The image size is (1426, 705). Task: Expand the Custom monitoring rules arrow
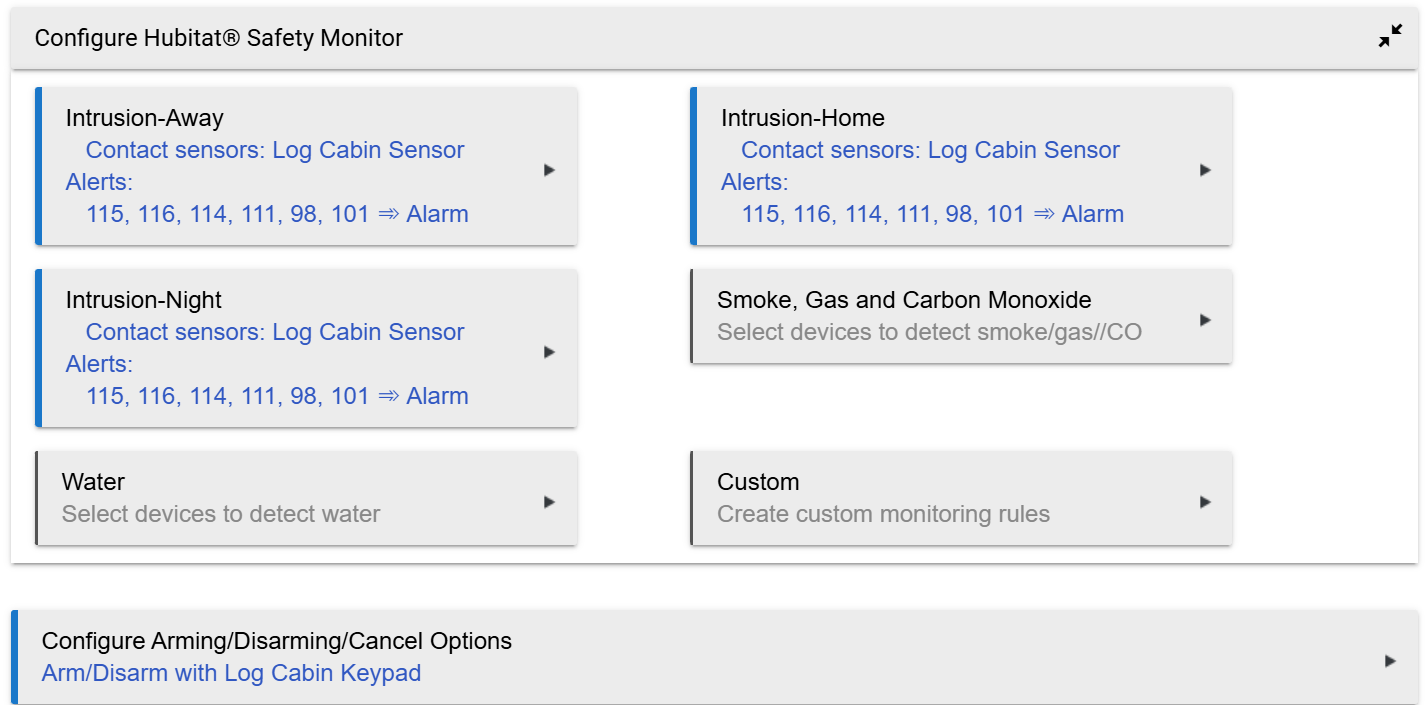(x=1205, y=502)
